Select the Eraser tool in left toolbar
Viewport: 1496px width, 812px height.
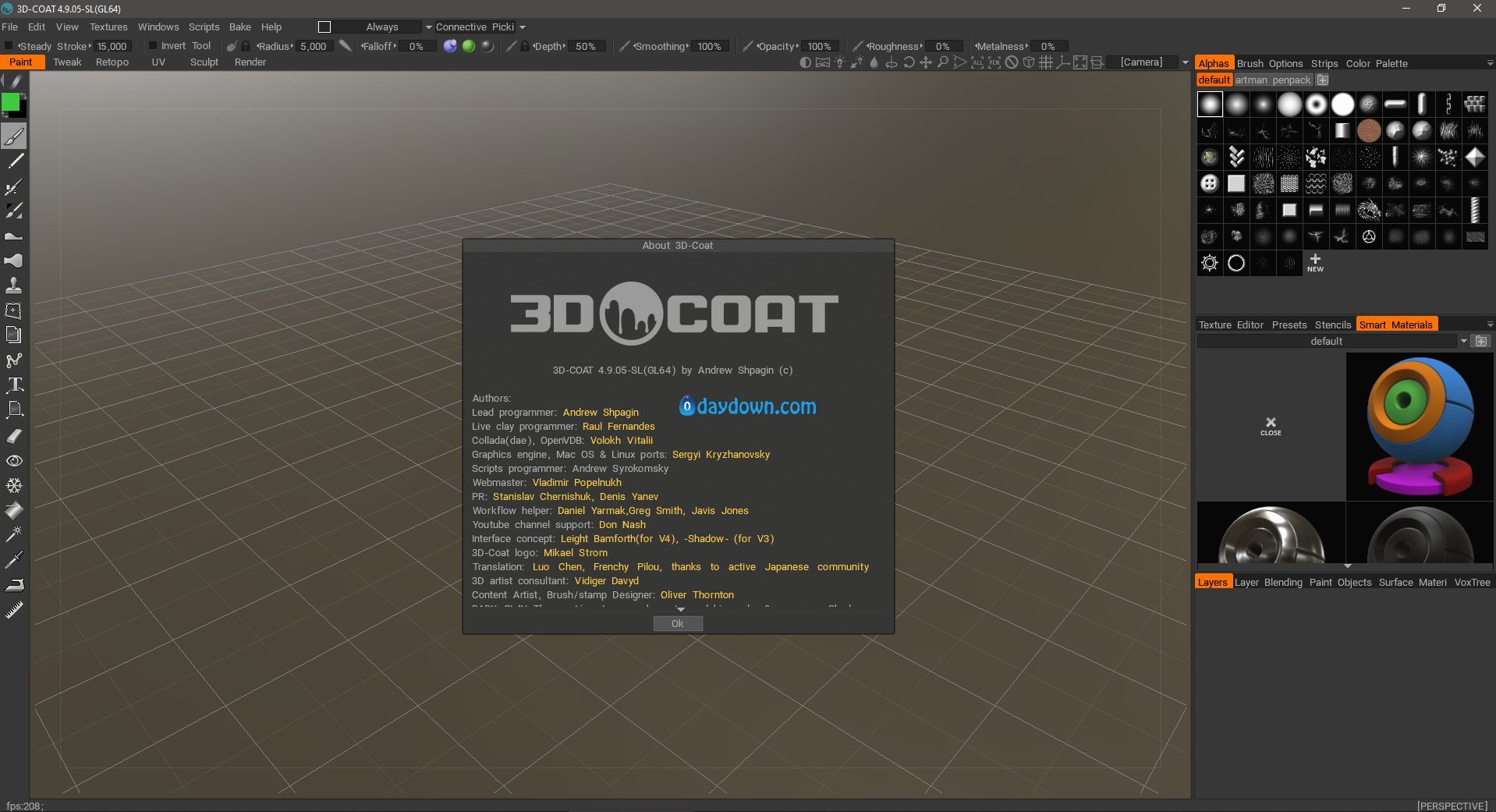(14, 435)
